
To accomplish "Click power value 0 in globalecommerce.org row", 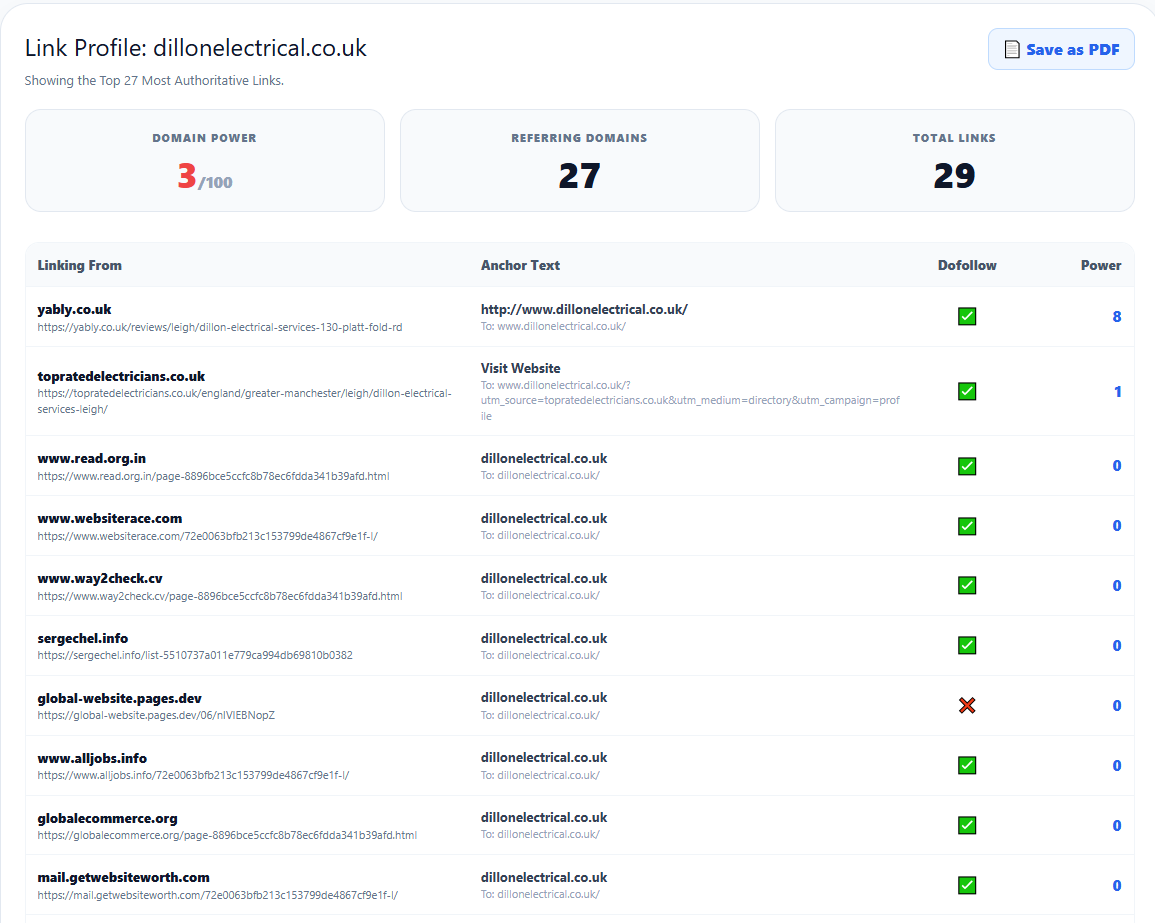I will click(1117, 825).
